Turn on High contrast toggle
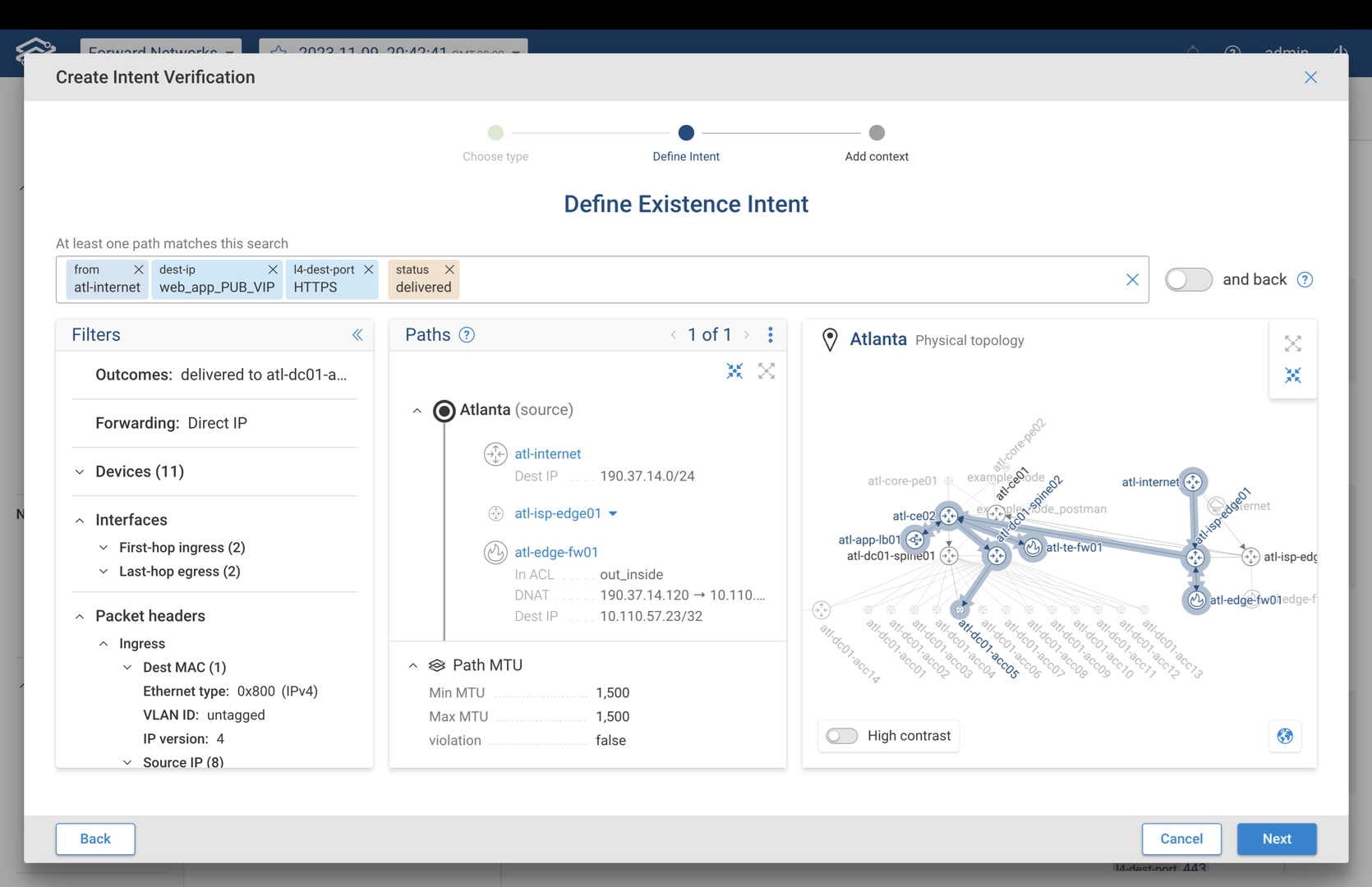 click(x=842, y=736)
